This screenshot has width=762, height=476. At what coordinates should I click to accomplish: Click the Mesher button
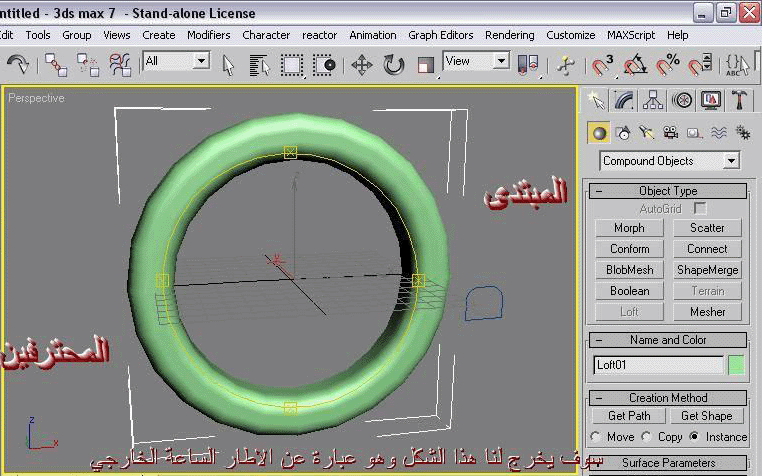click(708, 312)
